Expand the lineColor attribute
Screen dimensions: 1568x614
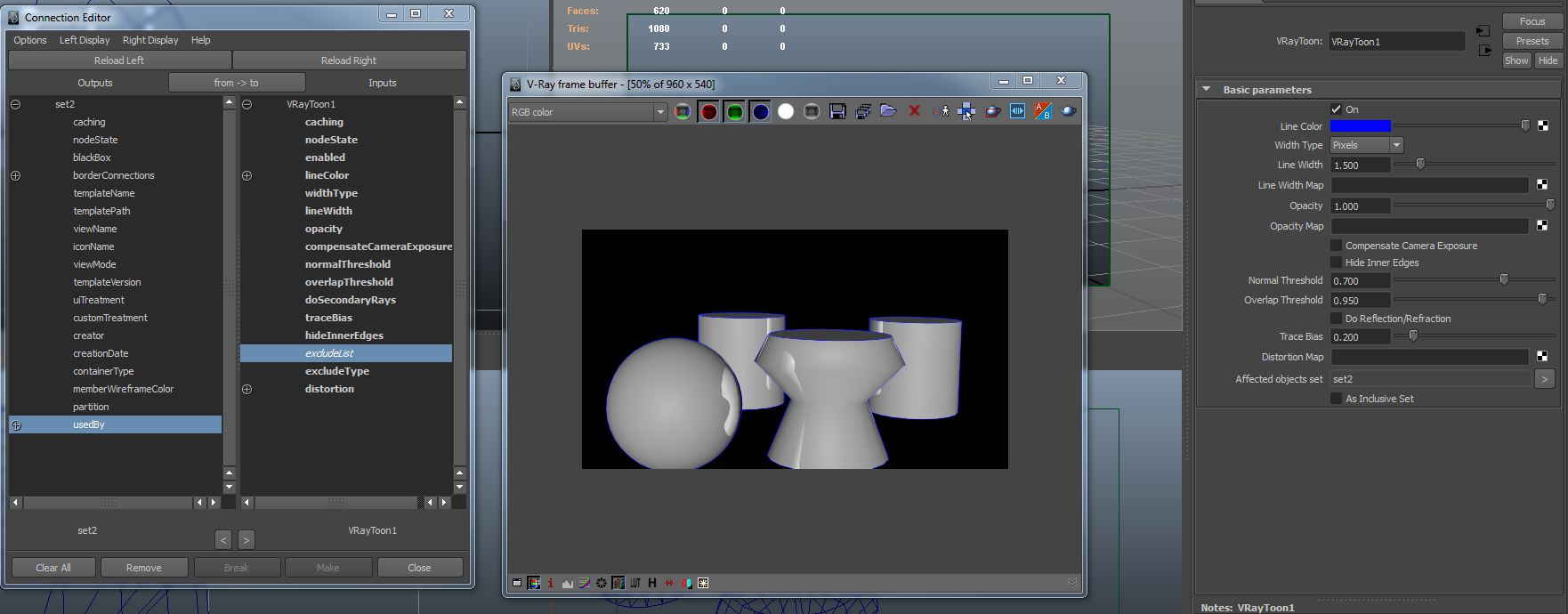click(x=247, y=175)
